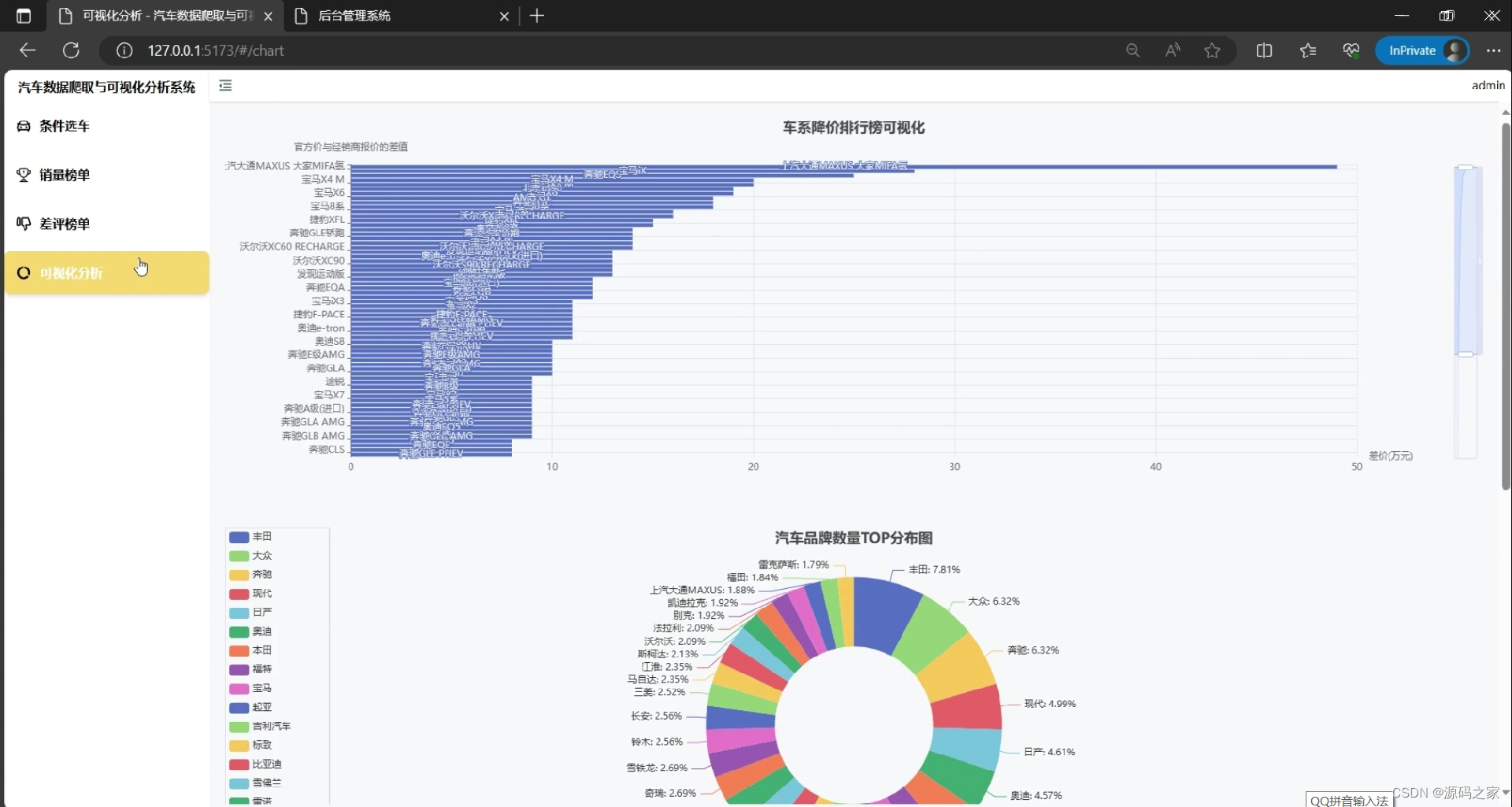Click the 日产 4.61% pie label
The width and height of the screenshot is (1512, 807).
point(1049,751)
